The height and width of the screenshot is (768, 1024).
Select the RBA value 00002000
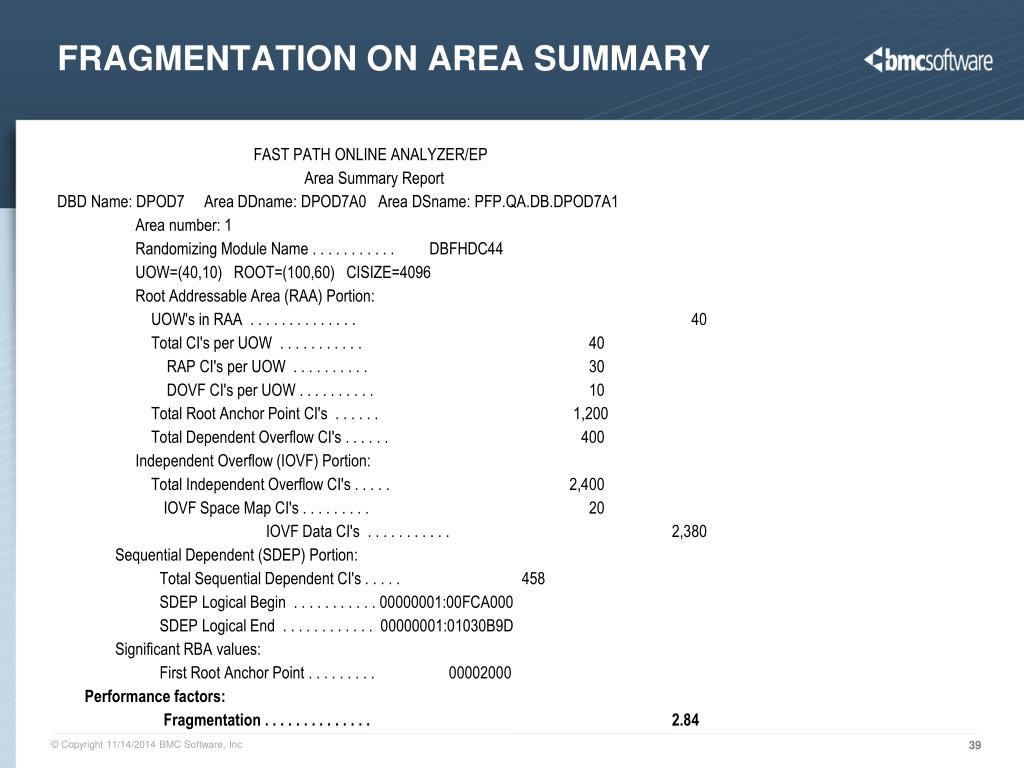click(x=480, y=673)
